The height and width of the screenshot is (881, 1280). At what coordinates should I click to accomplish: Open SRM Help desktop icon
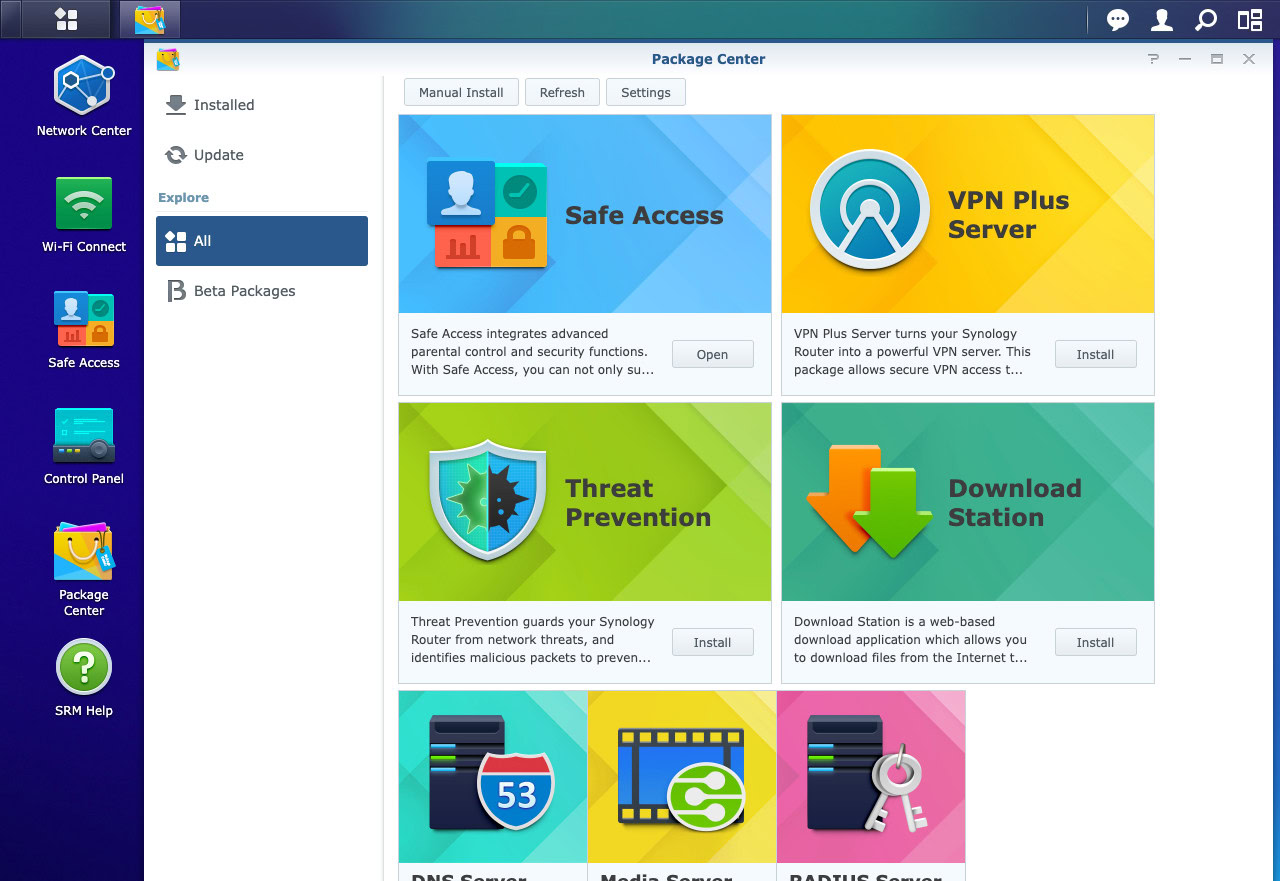(x=84, y=678)
